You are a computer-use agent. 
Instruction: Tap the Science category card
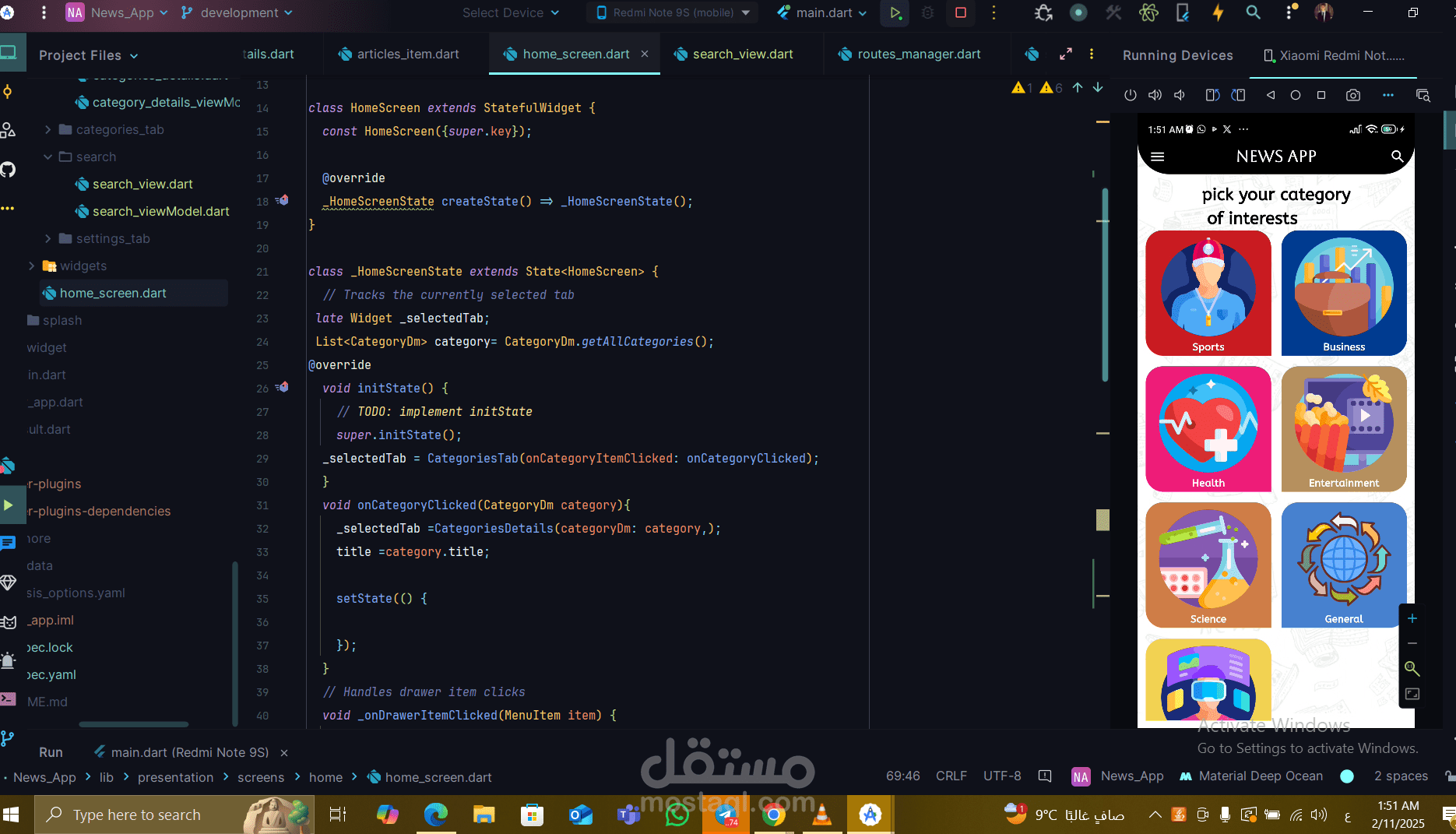[x=1208, y=565]
